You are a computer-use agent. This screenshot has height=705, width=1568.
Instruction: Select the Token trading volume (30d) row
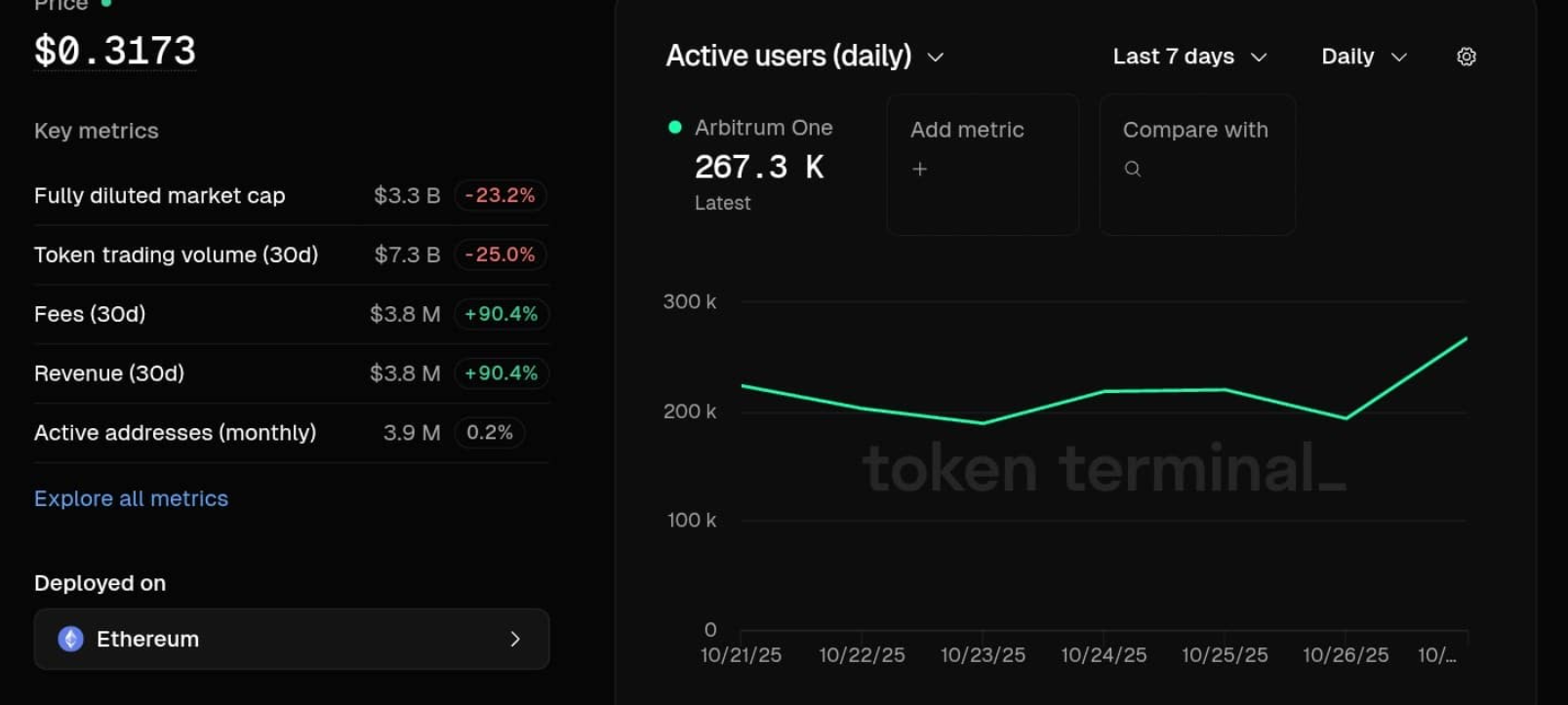click(176, 255)
